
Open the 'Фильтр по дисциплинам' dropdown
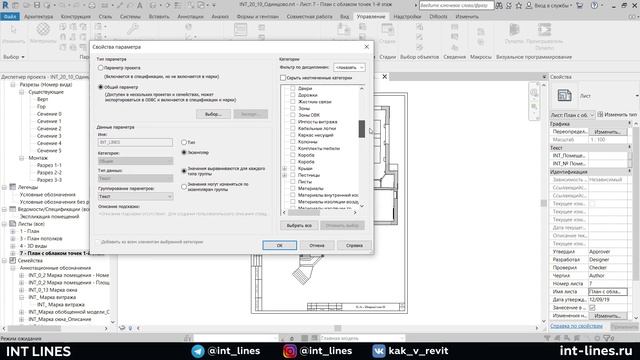click(x=349, y=67)
